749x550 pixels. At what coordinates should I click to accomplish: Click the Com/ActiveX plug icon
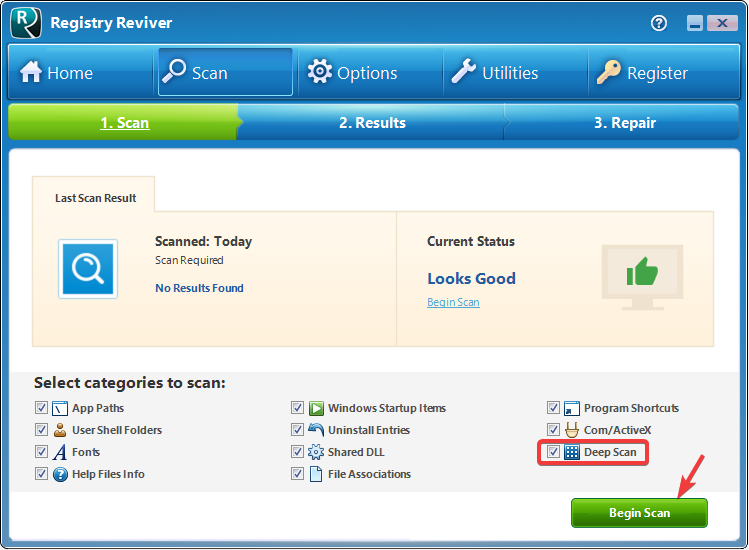[572, 430]
